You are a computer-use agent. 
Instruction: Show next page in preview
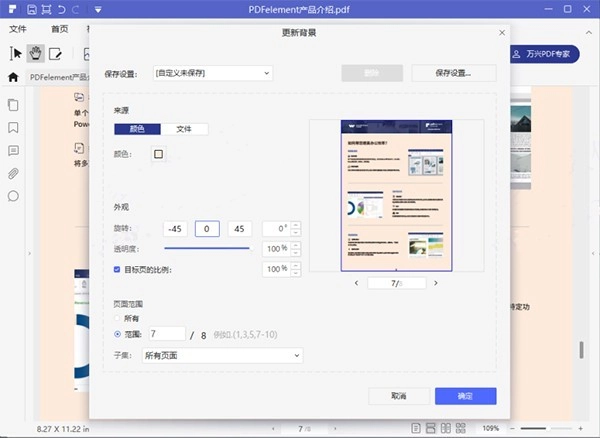coord(437,283)
